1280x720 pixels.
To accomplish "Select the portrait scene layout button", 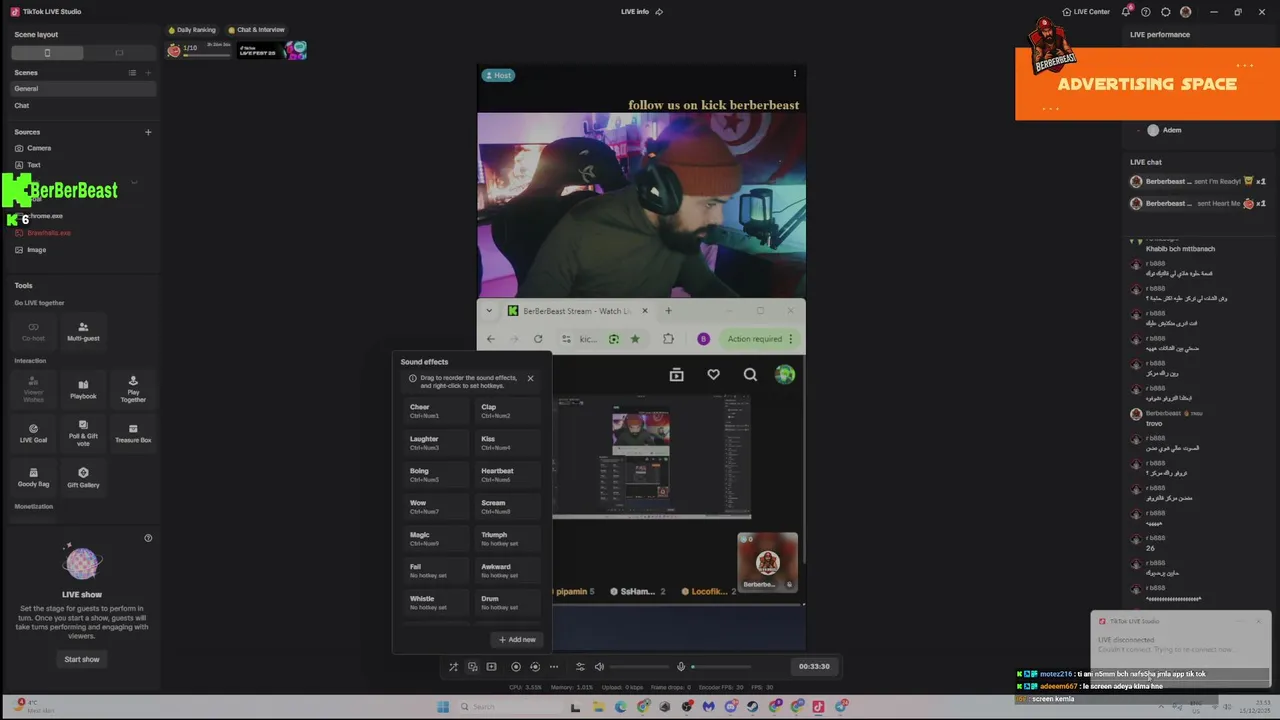I will 47,53.
